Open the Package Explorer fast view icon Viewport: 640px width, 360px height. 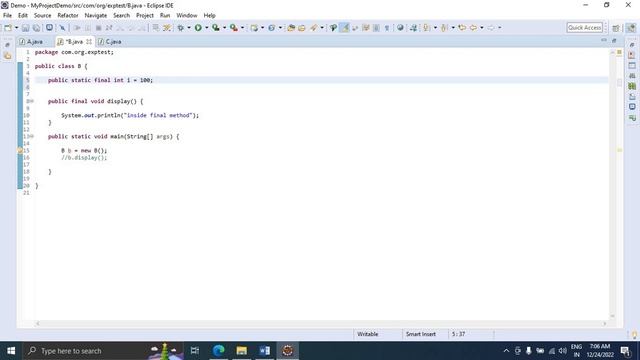pyautogui.click(x=7, y=56)
